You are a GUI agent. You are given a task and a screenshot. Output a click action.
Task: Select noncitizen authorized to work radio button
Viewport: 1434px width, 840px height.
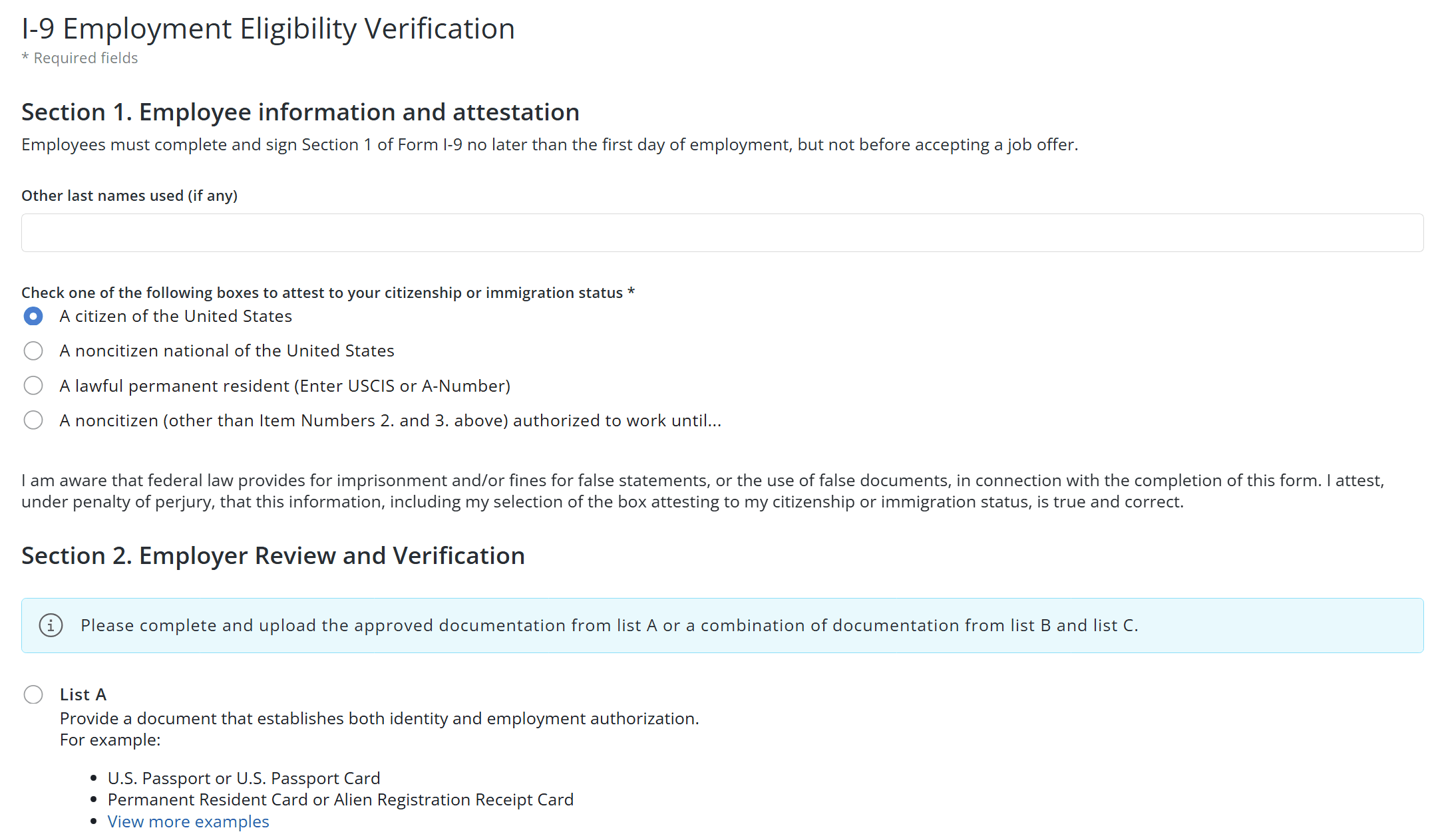pyautogui.click(x=33, y=420)
